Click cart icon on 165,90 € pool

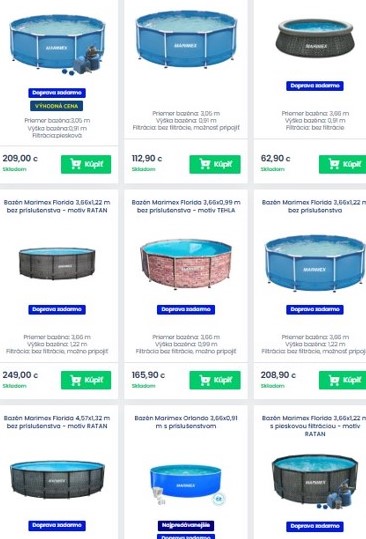click(x=204, y=380)
